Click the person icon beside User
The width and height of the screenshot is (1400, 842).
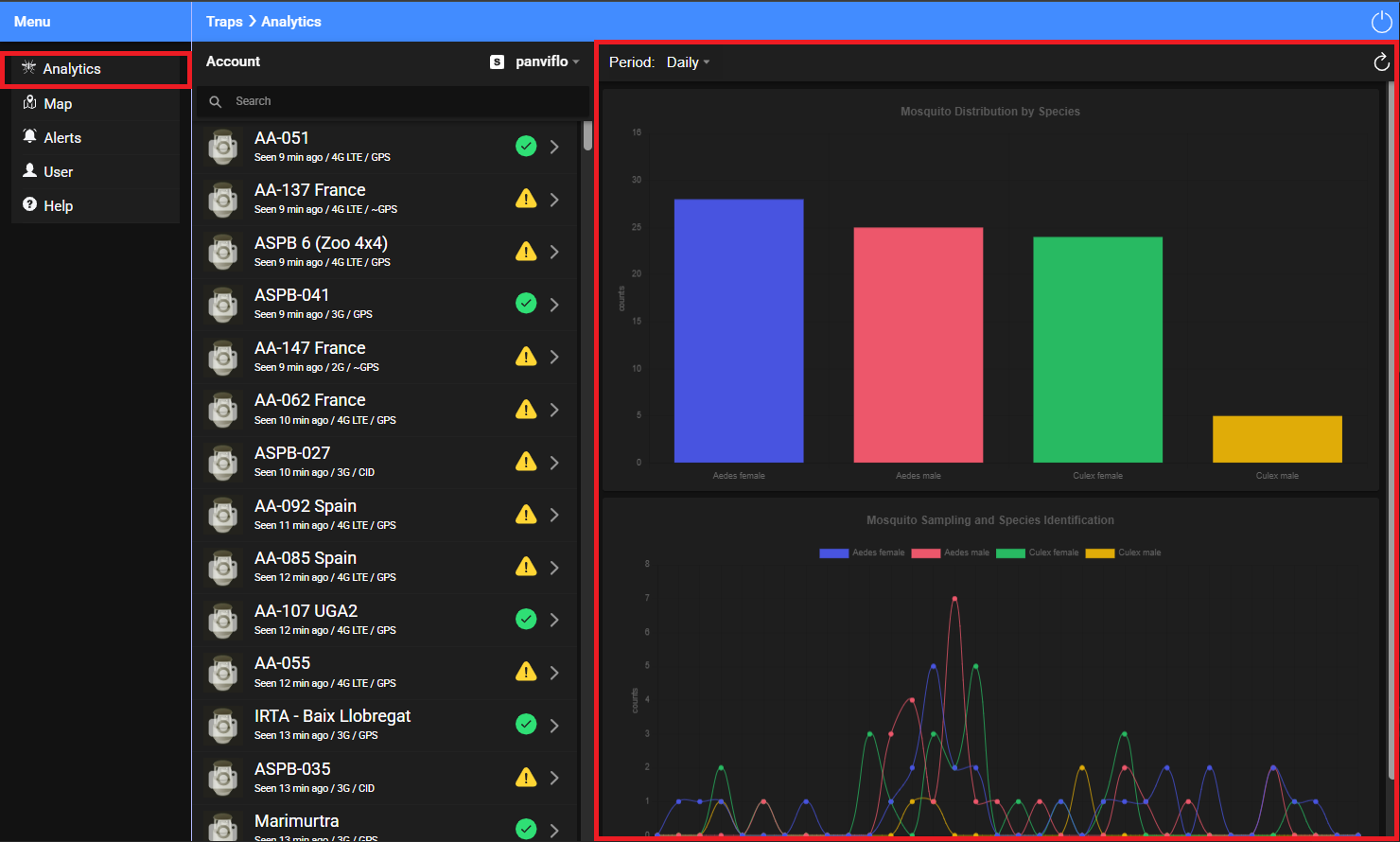[29, 171]
